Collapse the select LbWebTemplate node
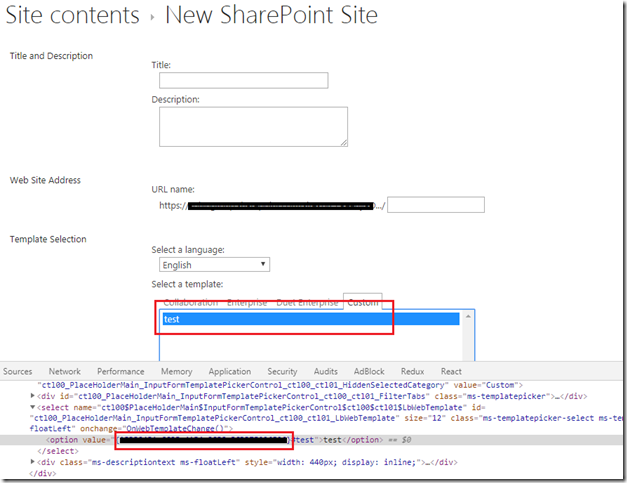 coord(32,407)
